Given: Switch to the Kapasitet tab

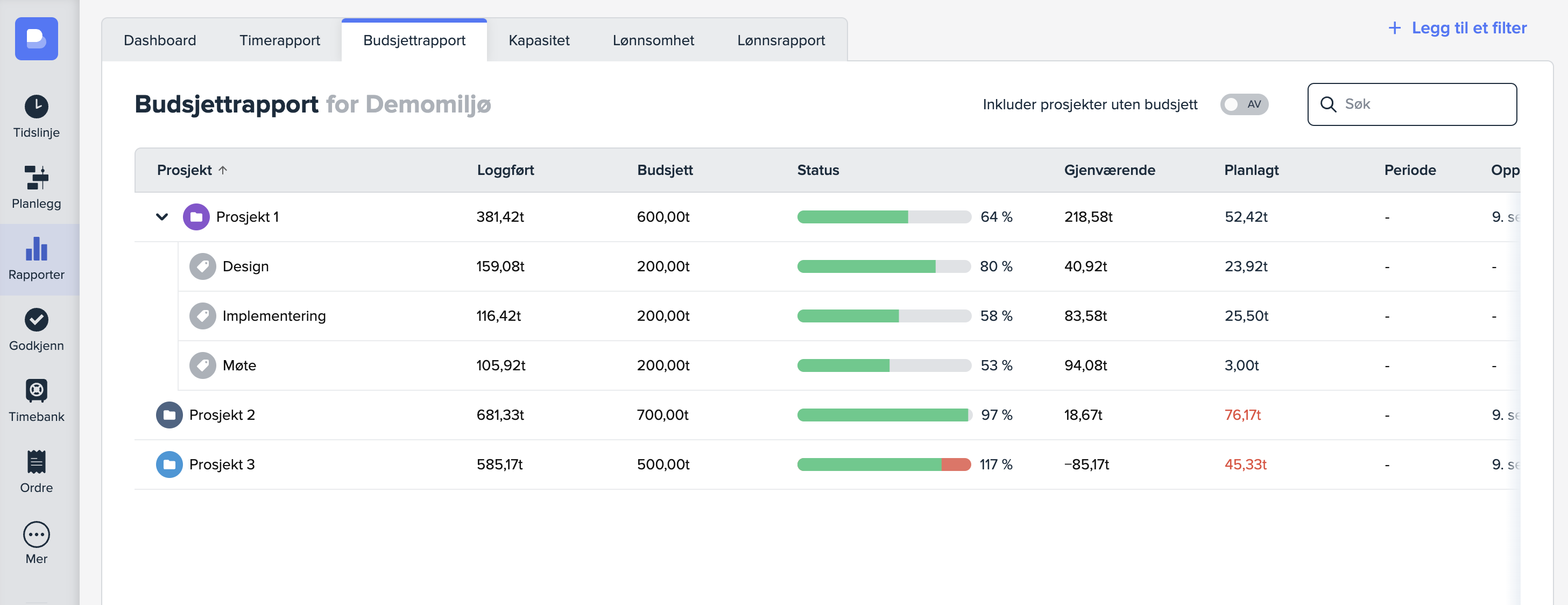Looking at the screenshot, I should (539, 41).
